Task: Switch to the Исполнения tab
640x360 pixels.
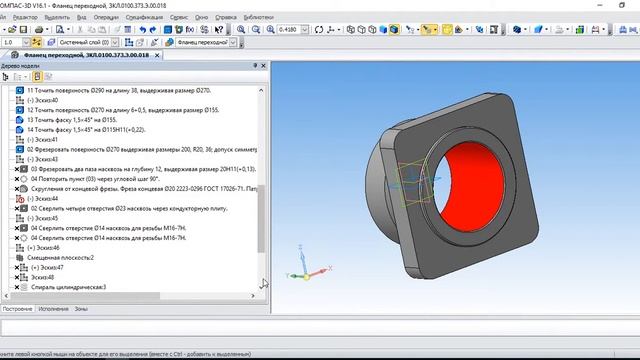Action: [x=53, y=309]
